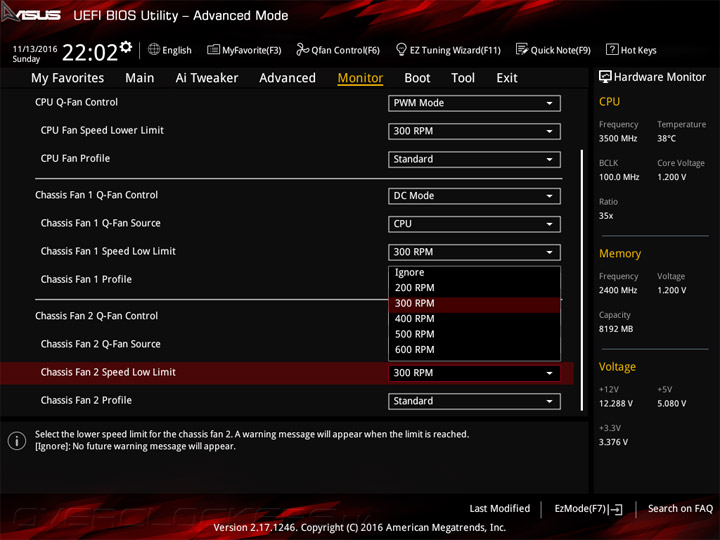The width and height of the screenshot is (720, 540).
Task: Click Search on FAQ link
Action: [x=680, y=508]
